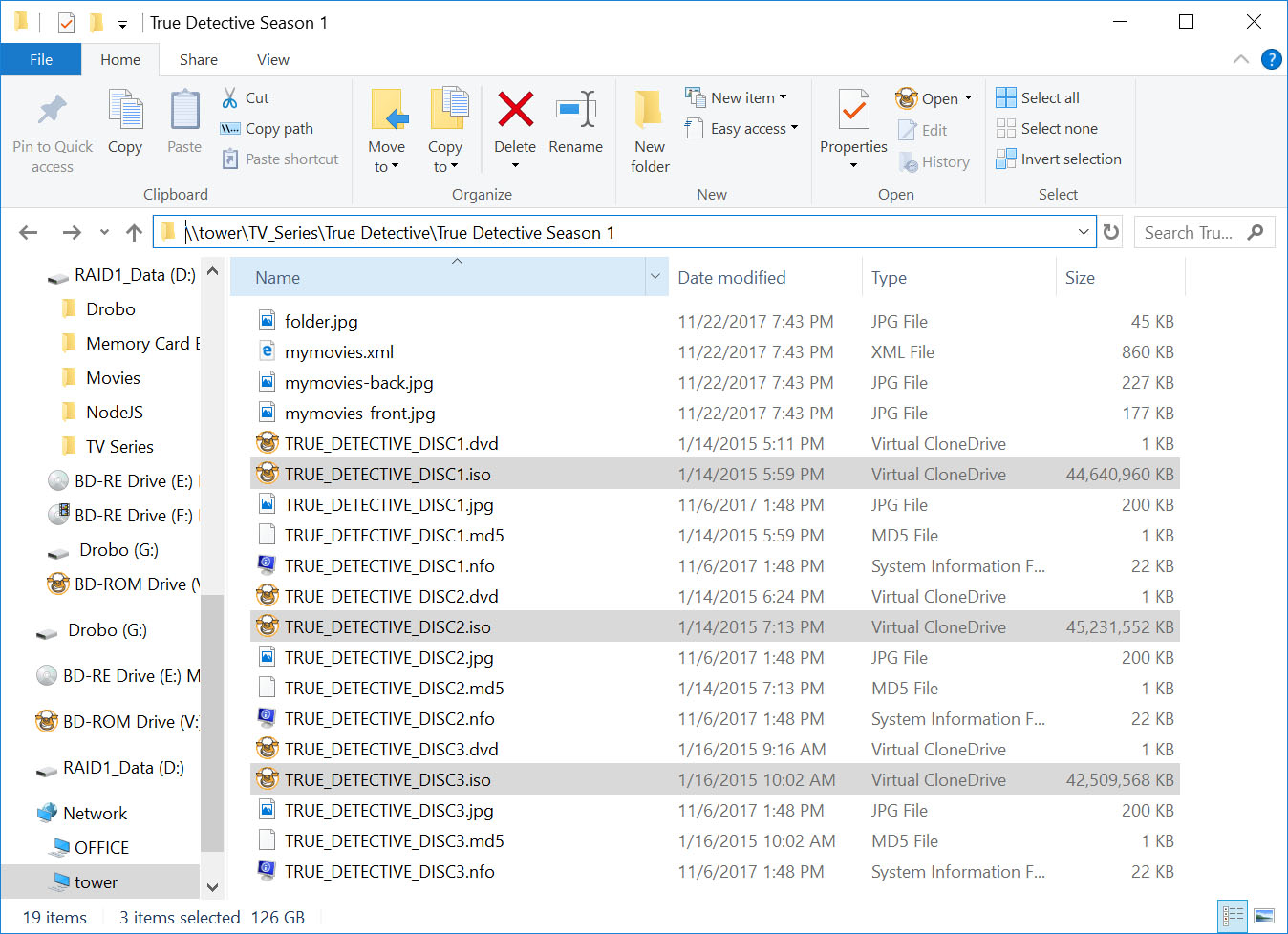
Task: Open the File menu
Action: 41,59
